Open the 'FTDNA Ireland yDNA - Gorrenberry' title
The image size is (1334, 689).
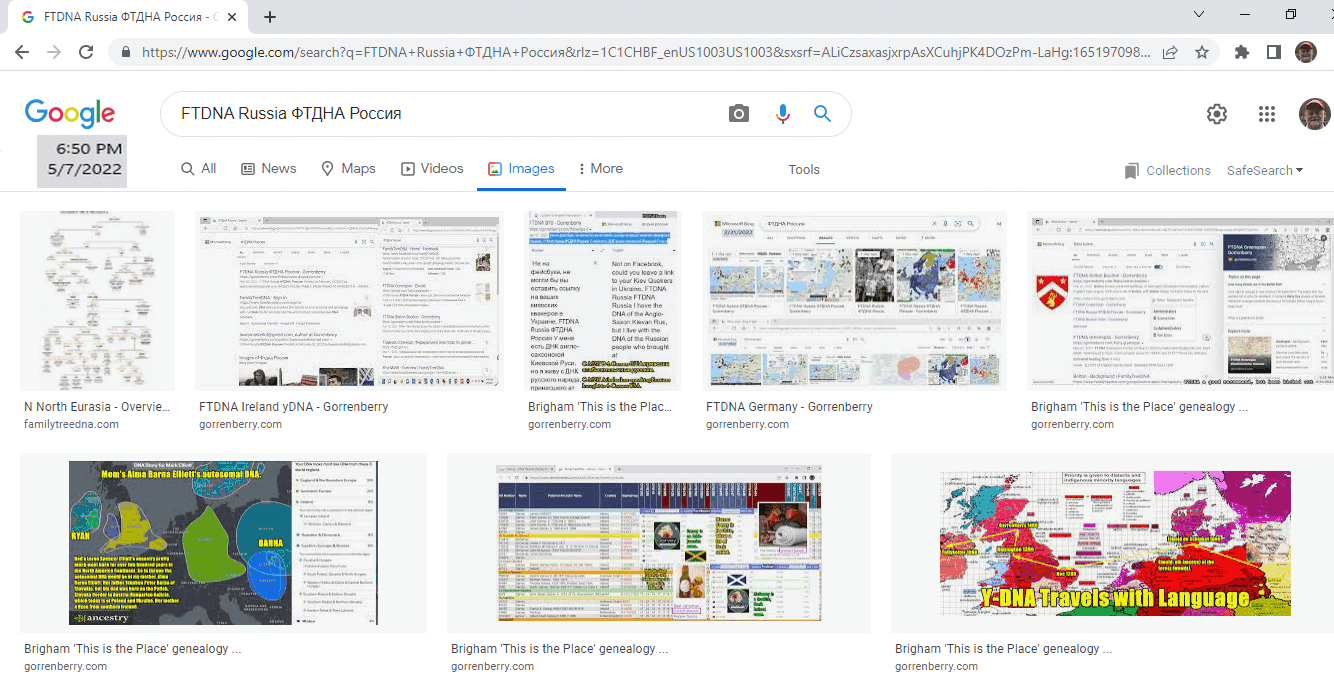pos(294,407)
